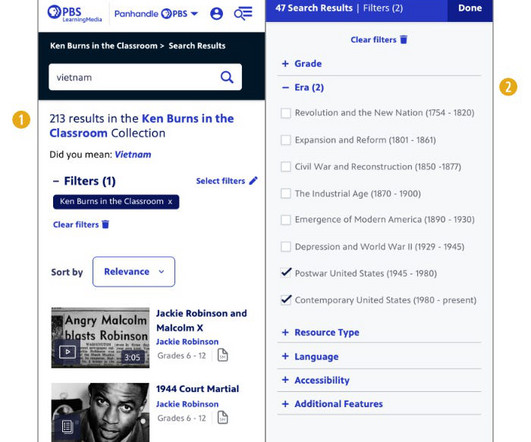Click the PBS LearningMedia logo

pos(75,14)
